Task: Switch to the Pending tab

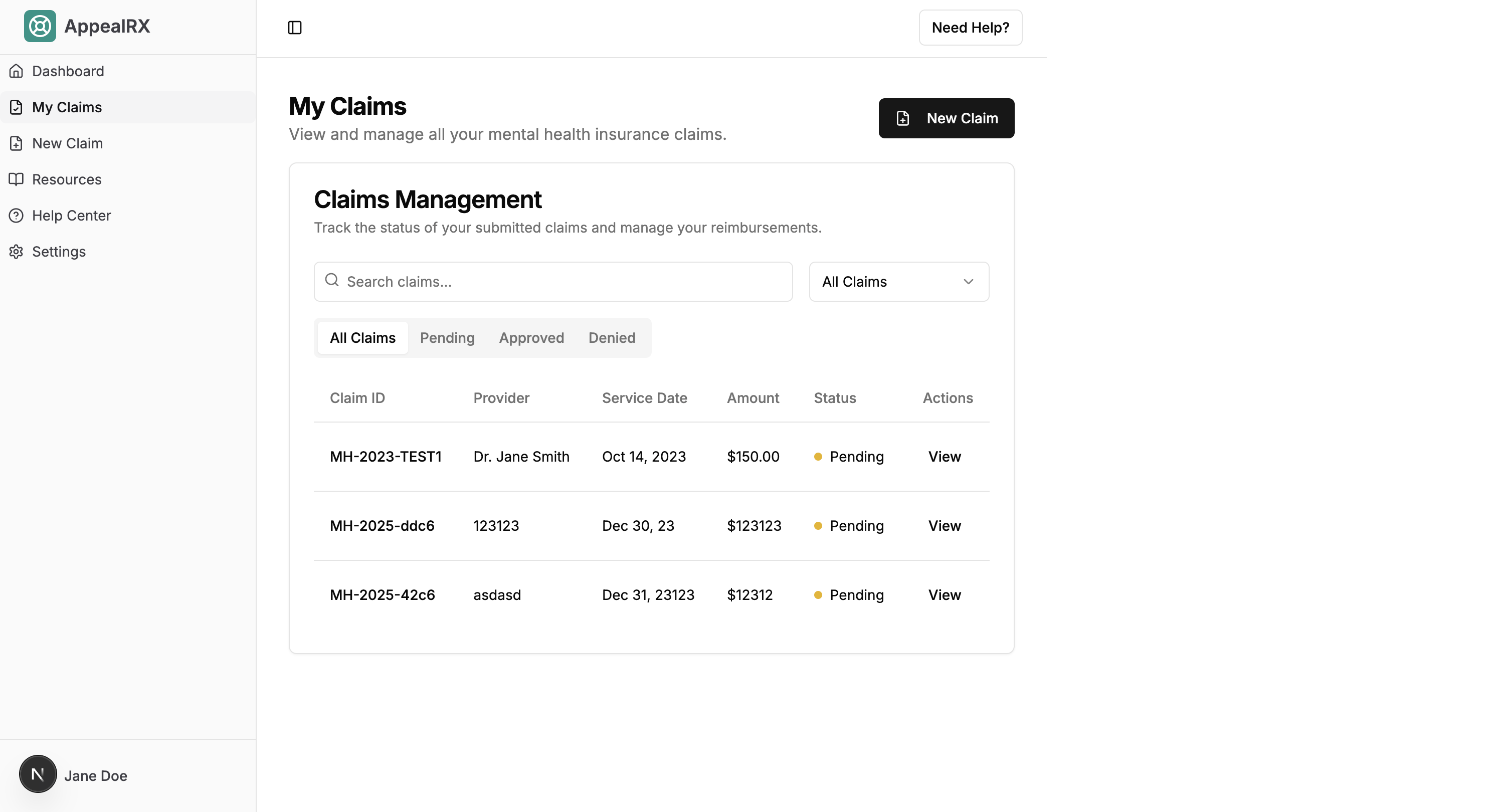Action: coord(447,338)
